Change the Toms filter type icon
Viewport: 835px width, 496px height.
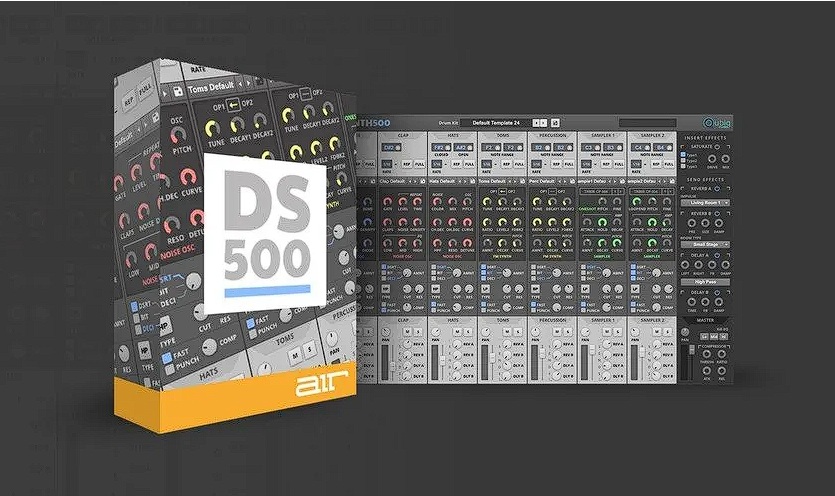tap(486, 289)
